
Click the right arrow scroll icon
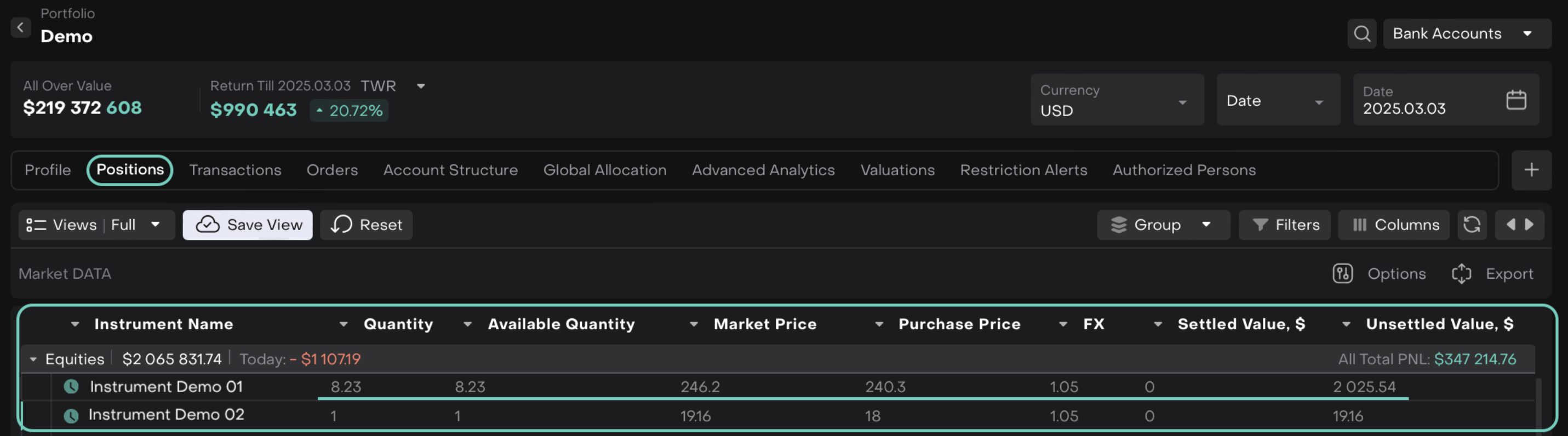(x=1529, y=225)
